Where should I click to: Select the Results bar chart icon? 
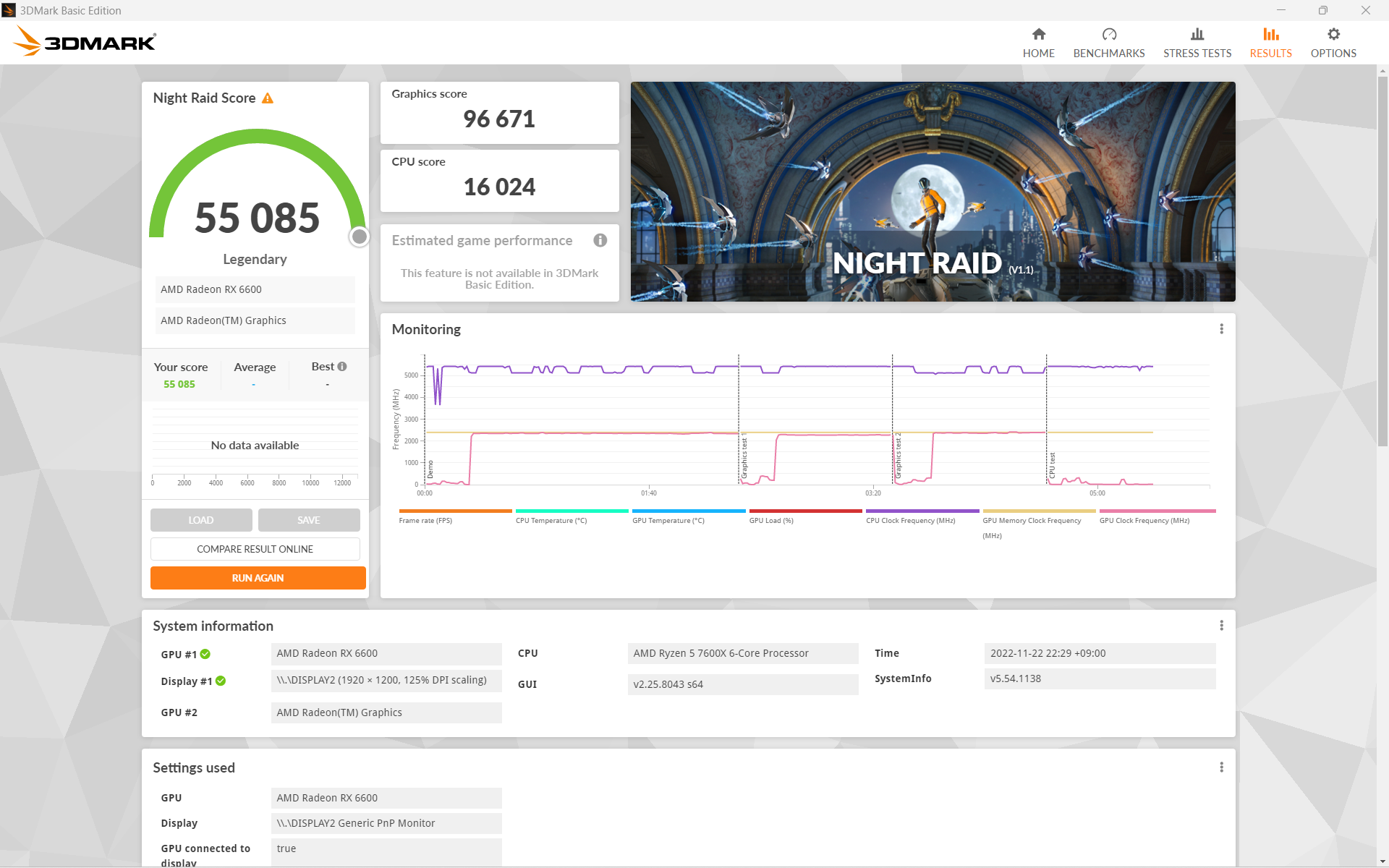click(1270, 34)
